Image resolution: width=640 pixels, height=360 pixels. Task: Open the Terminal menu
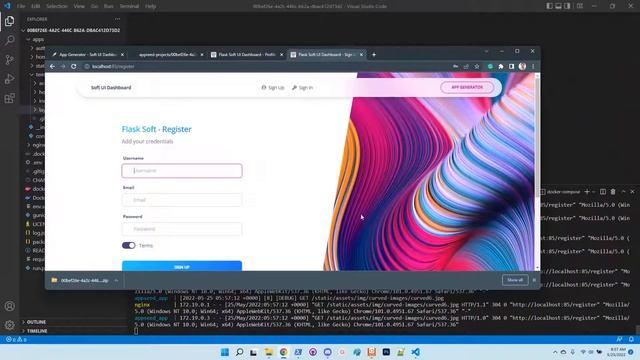(x=129, y=6)
